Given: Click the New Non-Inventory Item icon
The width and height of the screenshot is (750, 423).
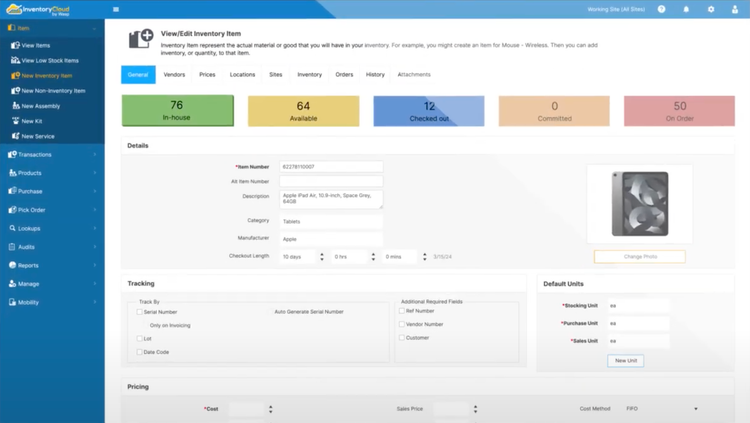Looking at the screenshot, I should 15,90.
